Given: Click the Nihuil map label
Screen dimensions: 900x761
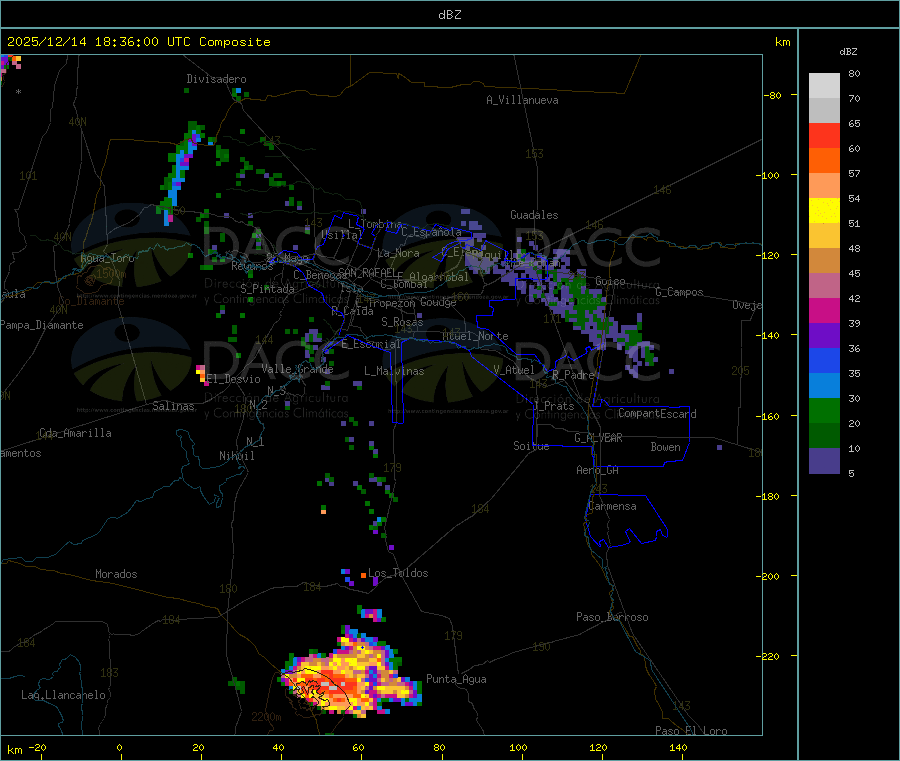Looking at the screenshot, I should 237,456.
